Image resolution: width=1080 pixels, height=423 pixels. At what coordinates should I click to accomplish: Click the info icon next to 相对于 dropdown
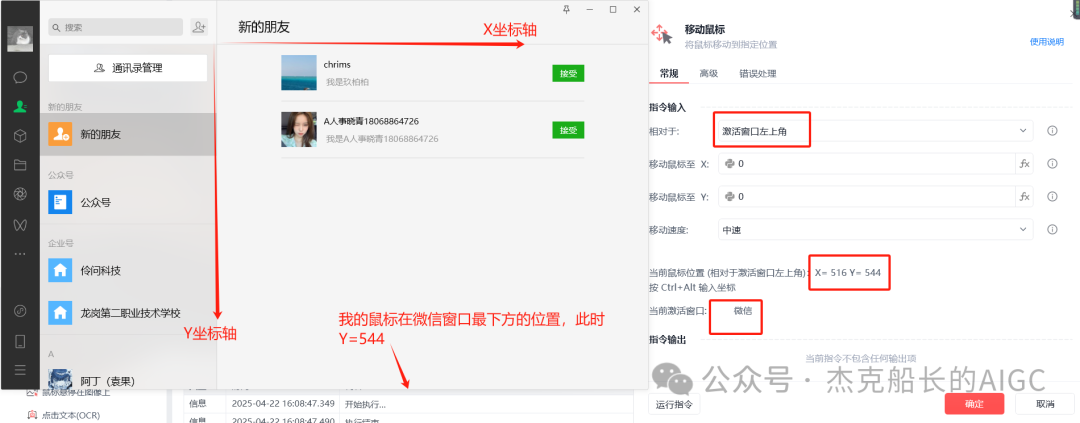1052,131
